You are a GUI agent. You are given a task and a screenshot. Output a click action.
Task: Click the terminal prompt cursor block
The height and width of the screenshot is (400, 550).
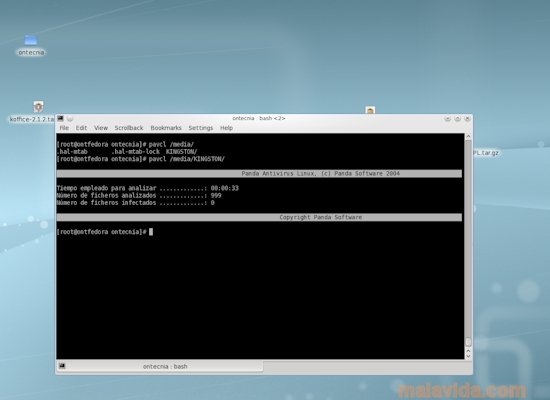[151, 232]
